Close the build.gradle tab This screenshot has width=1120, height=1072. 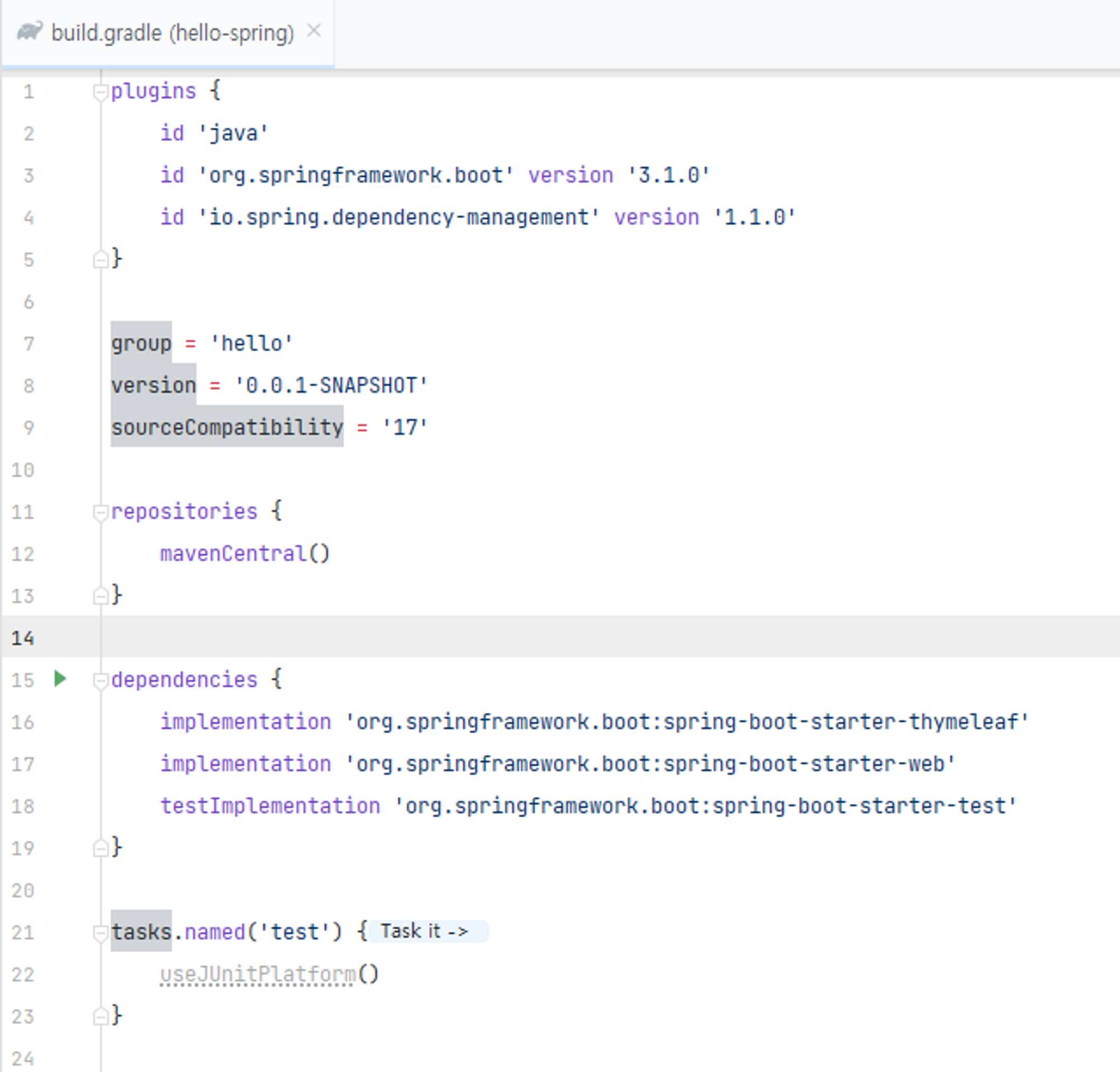314,31
